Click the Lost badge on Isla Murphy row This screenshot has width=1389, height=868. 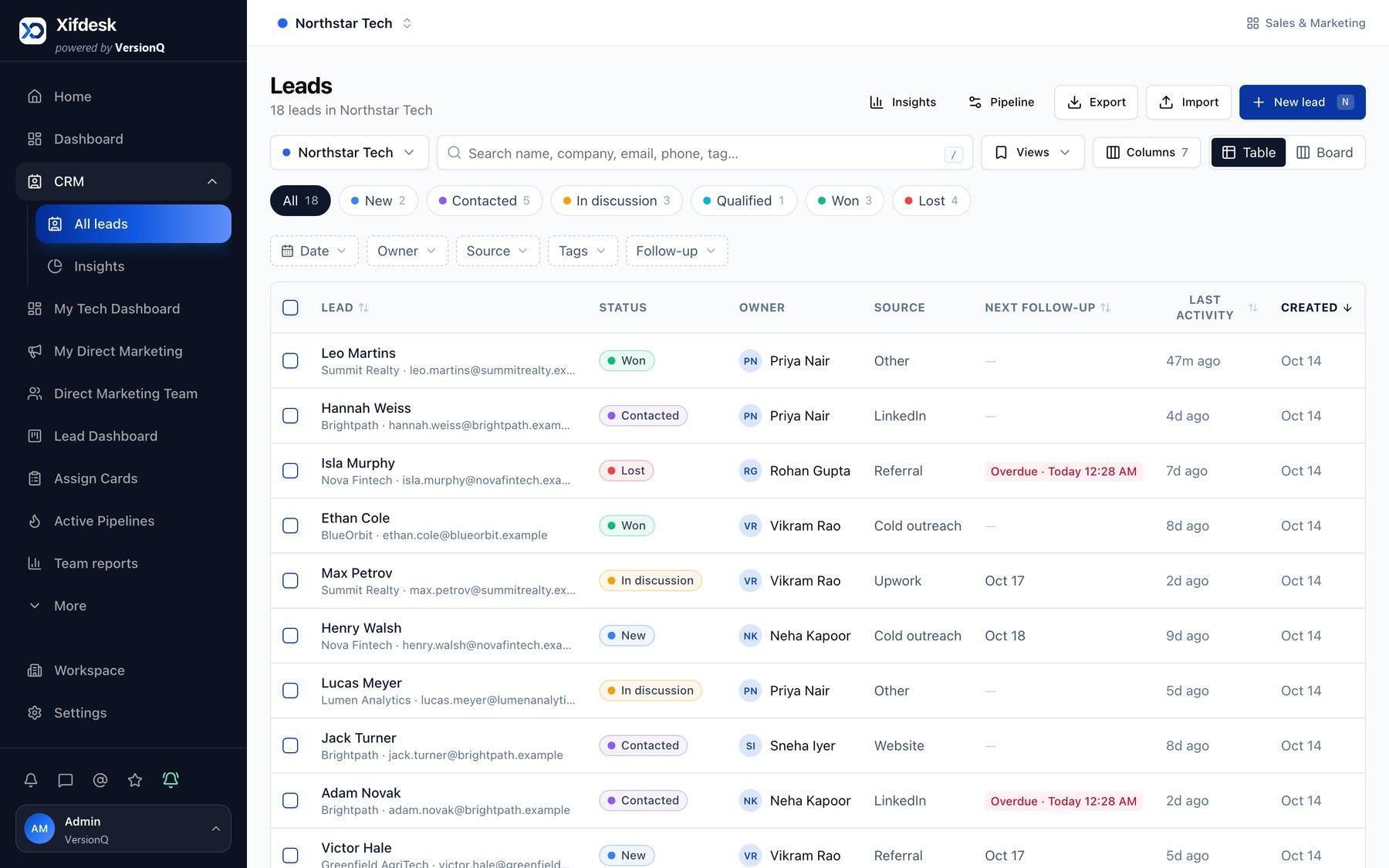pyautogui.click(x=626, y=471)
